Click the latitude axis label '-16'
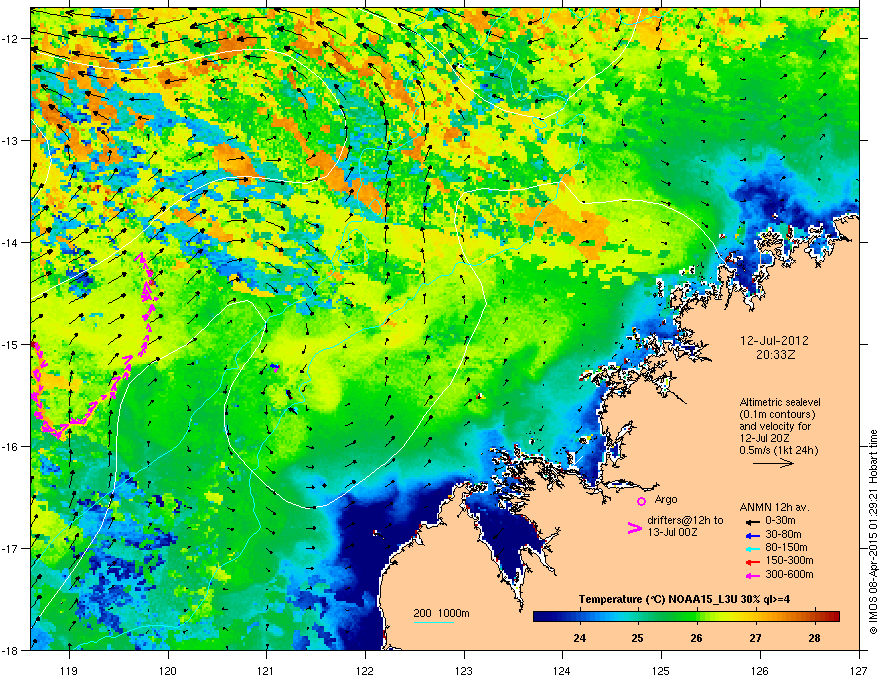Viewport: 880px width, 680px height. click(10, 447)
